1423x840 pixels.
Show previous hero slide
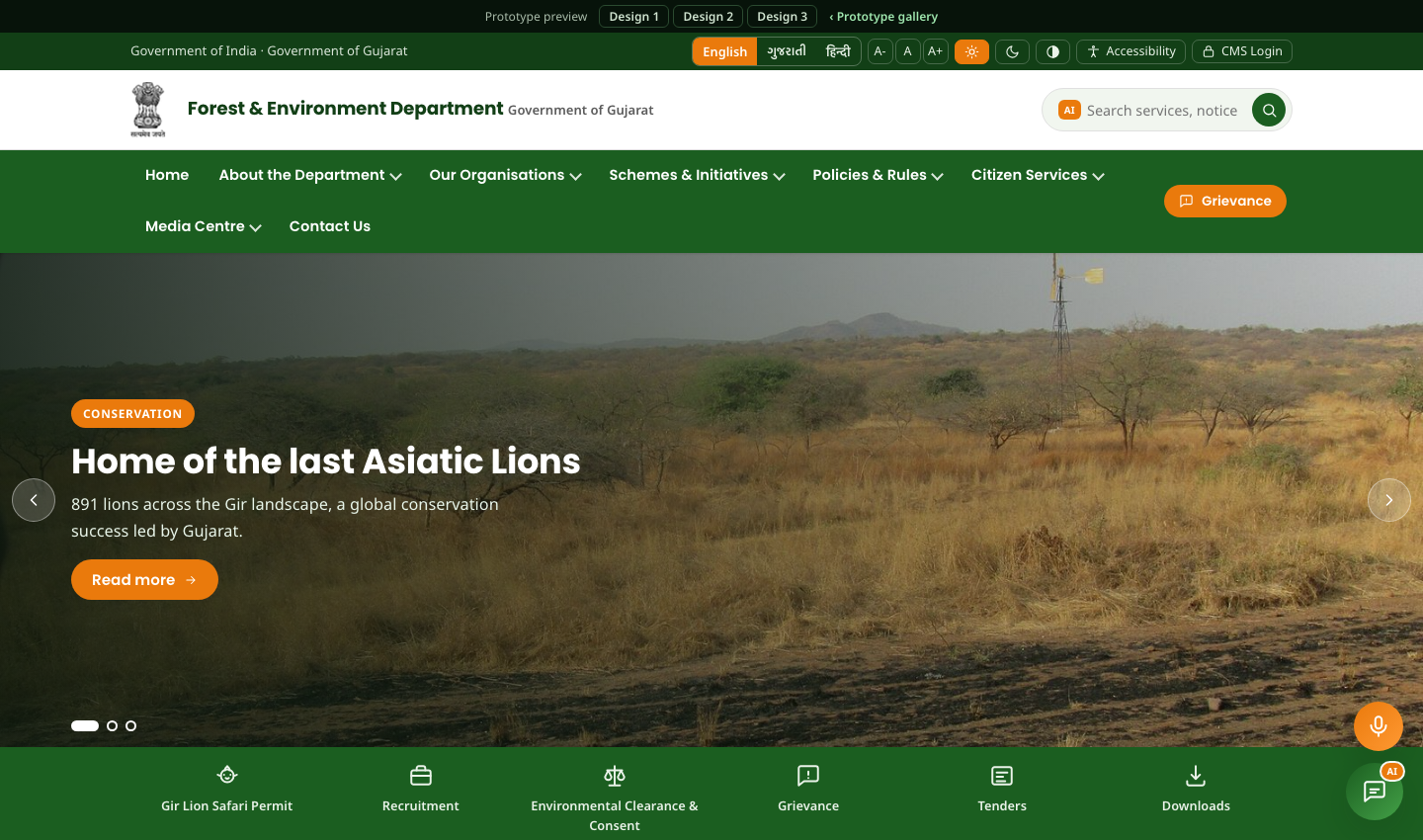(x=34, y=500)
